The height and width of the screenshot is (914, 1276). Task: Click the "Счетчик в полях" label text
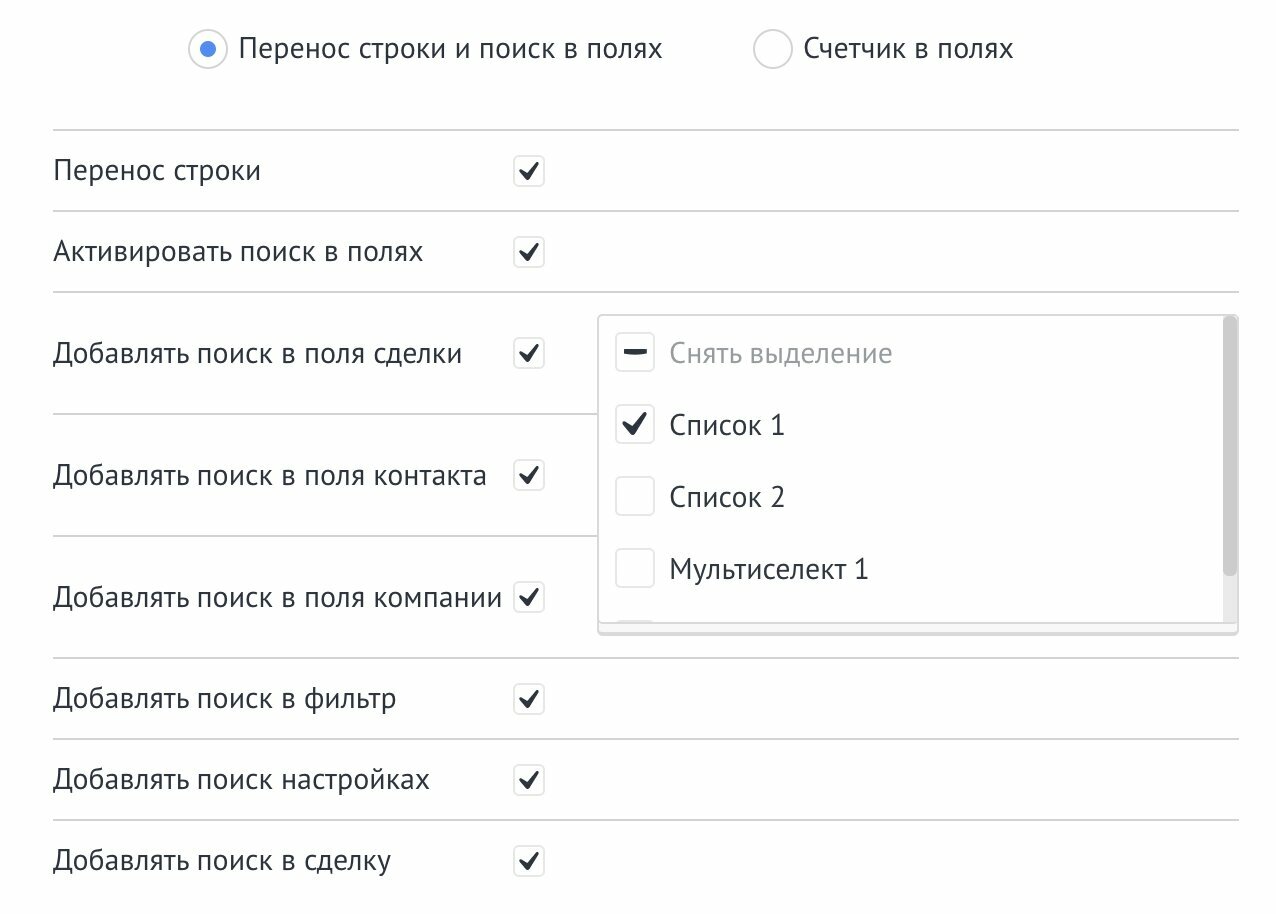pos(908,49)
